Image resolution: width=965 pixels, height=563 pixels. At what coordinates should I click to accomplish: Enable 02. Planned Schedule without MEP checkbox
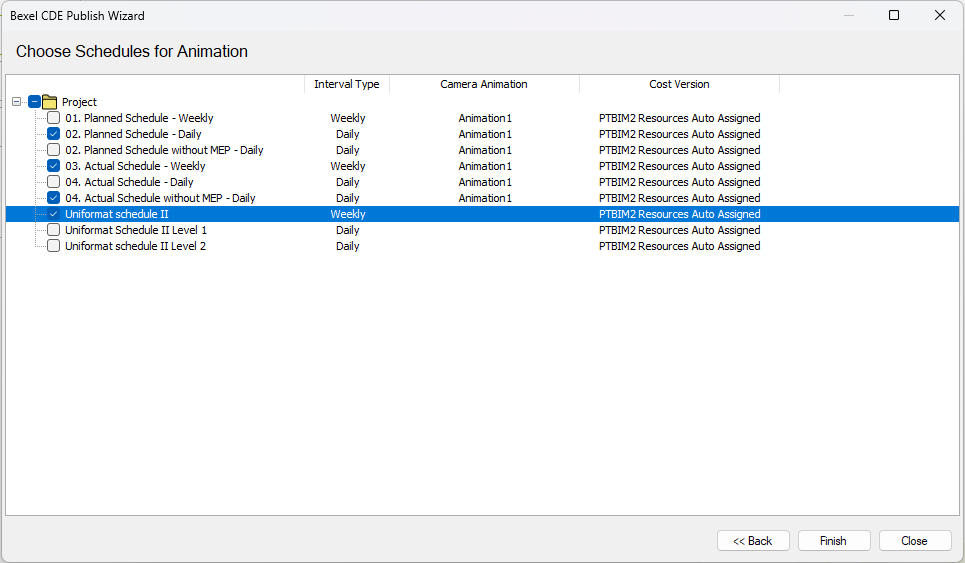pos(54,150)
